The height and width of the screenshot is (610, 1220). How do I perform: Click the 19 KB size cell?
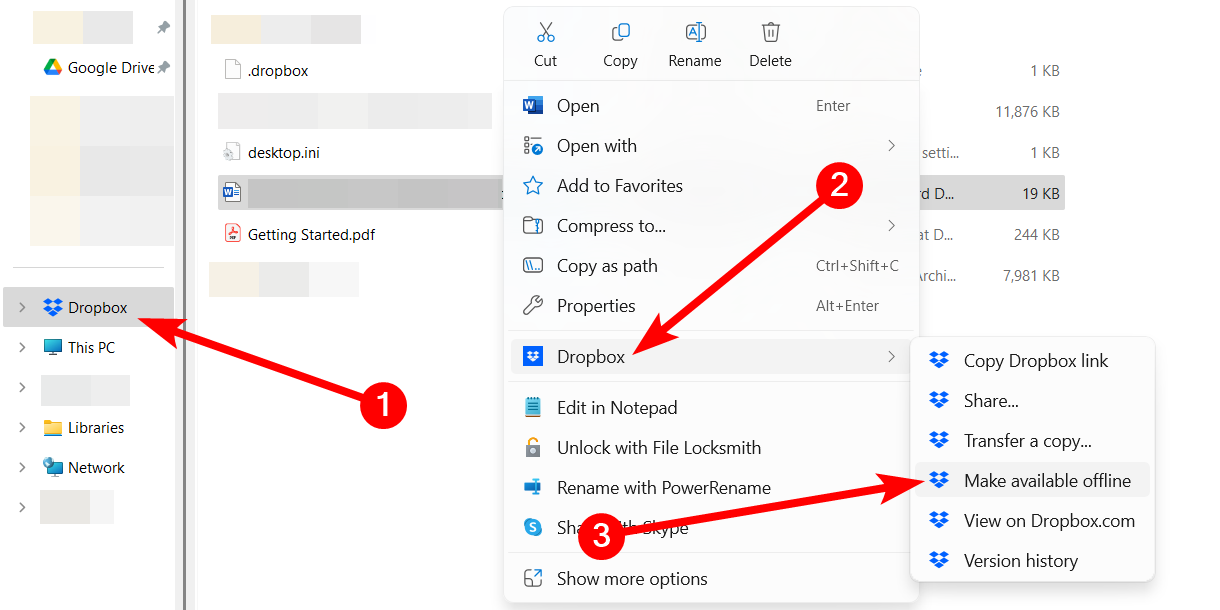1039,194
